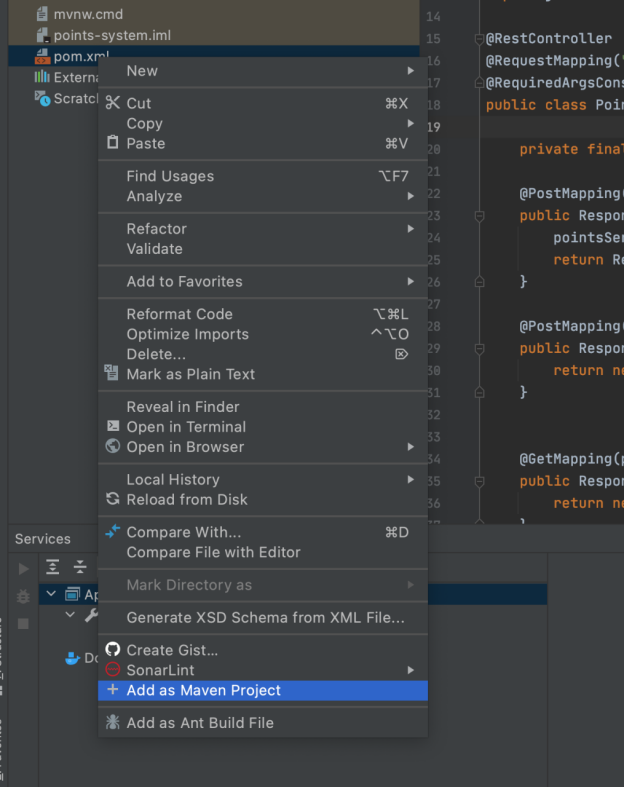Click the @RestController annotation in editor

click(549, 39)
